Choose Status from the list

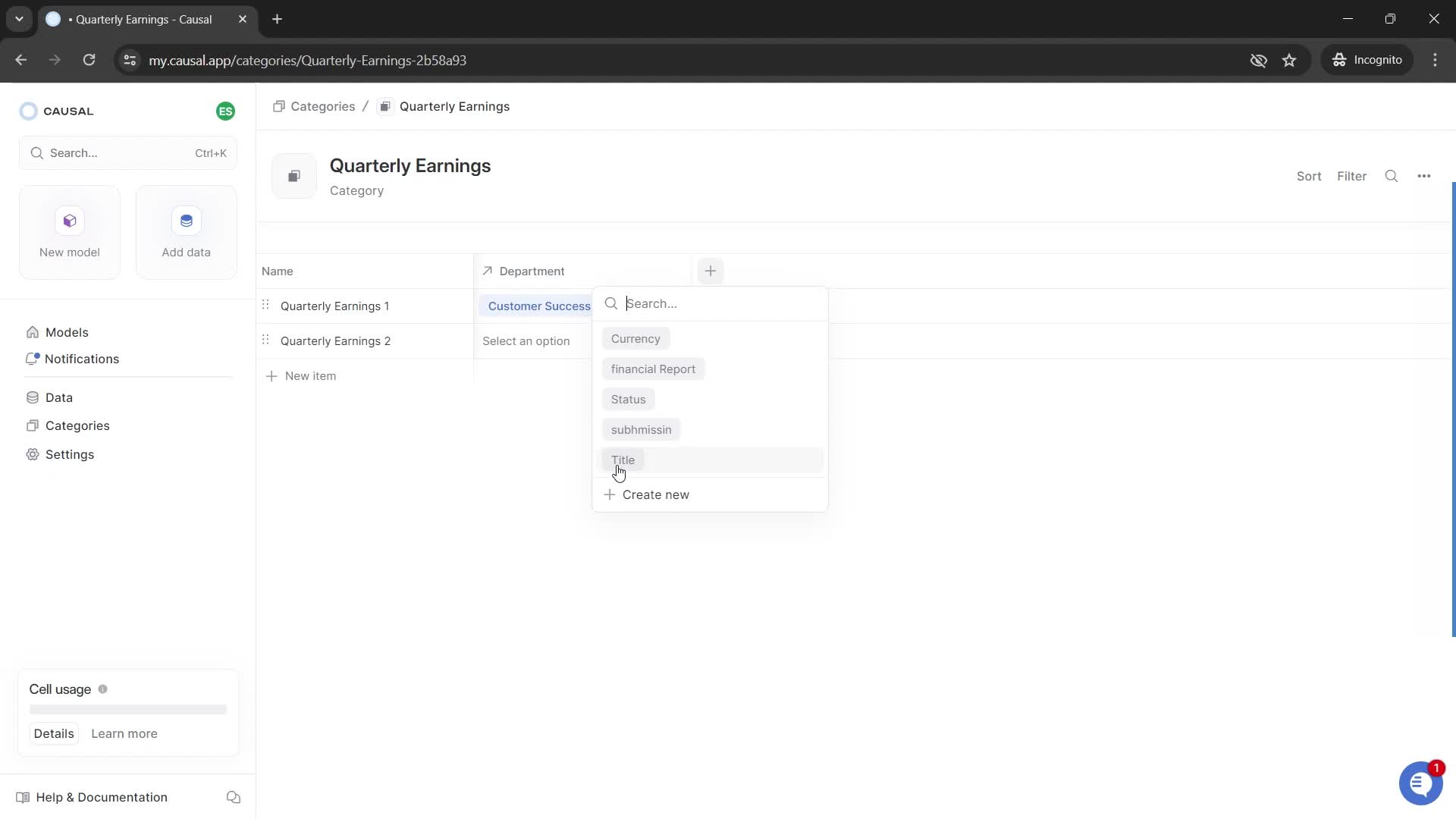coord(628,400)
